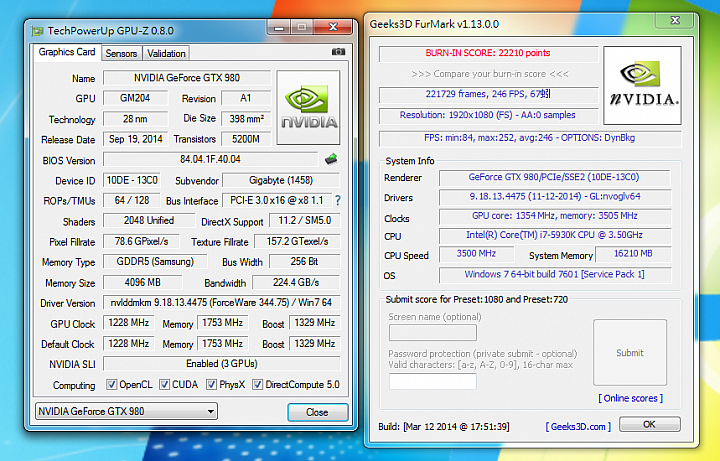
Task: Click the Shaders value 2048 Unified
Action: coord(149,220)
